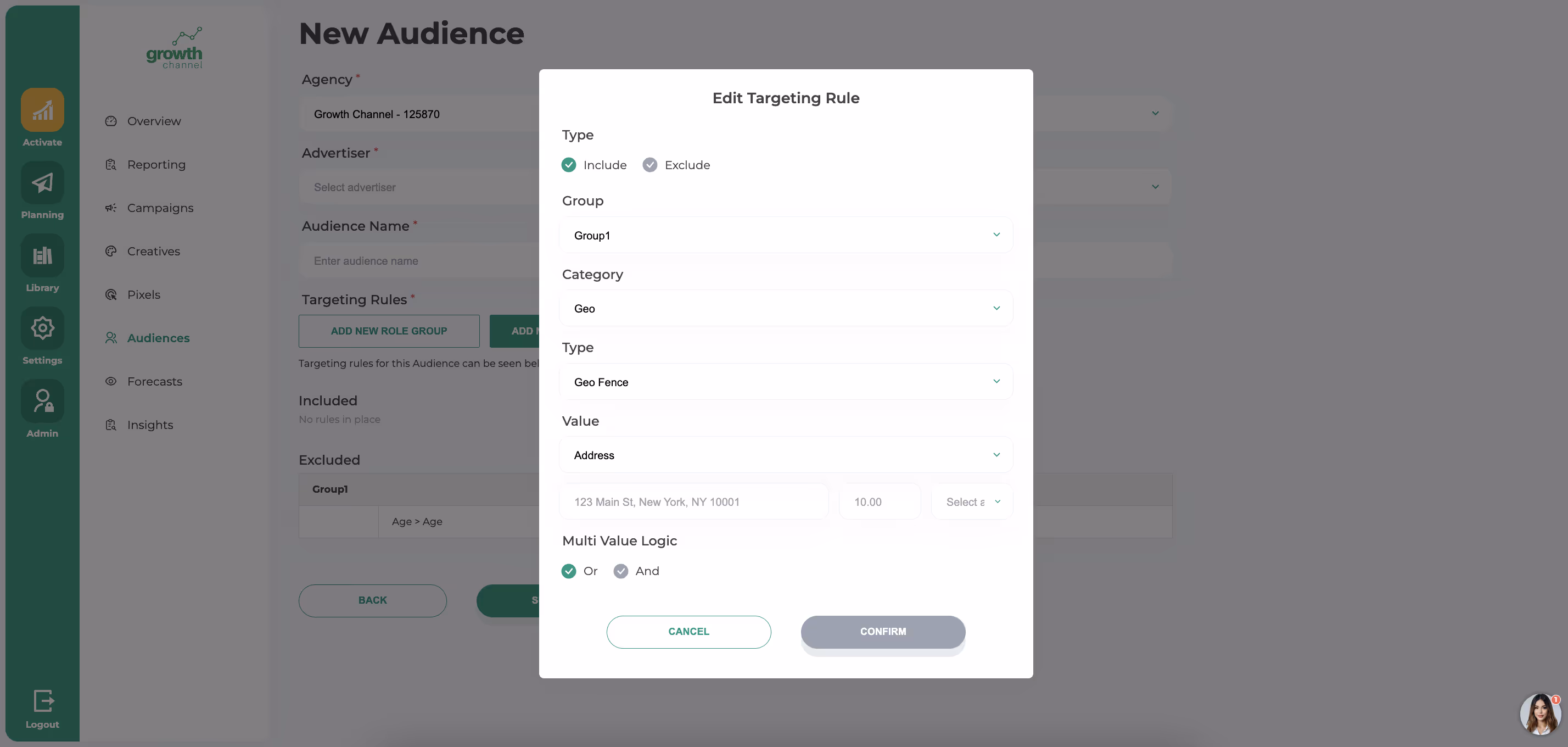This screenshot has height=747, width=1568.
Task: Click the address input field
Action: [x=693, y=502]
